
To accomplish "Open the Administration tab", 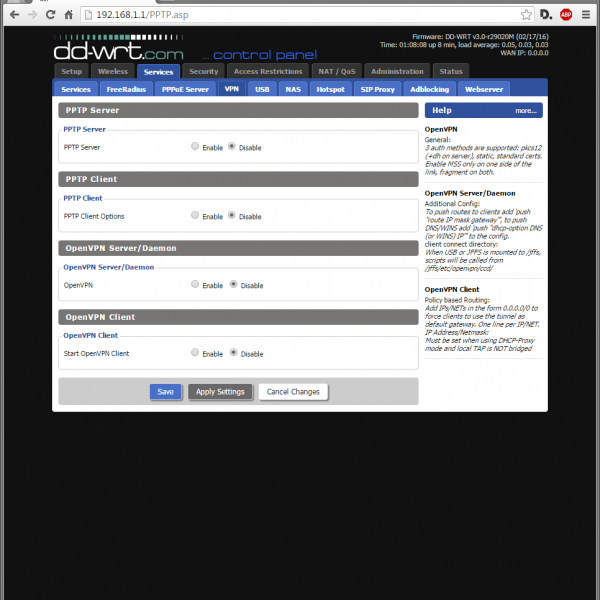I will click(x=397, y=72).
